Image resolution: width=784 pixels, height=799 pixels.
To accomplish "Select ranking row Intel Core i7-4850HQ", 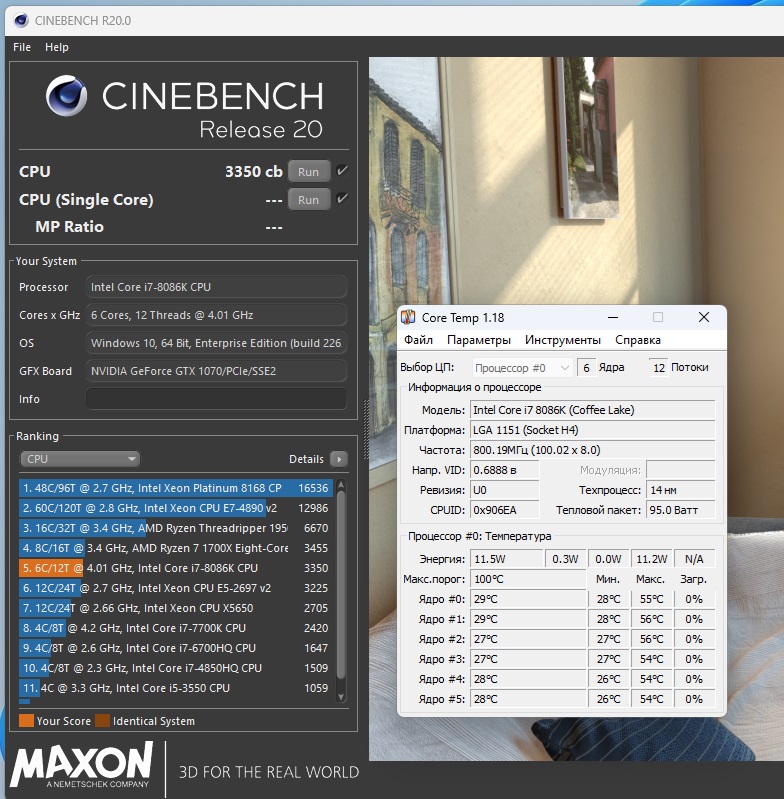I will click(x=176, y=668).
